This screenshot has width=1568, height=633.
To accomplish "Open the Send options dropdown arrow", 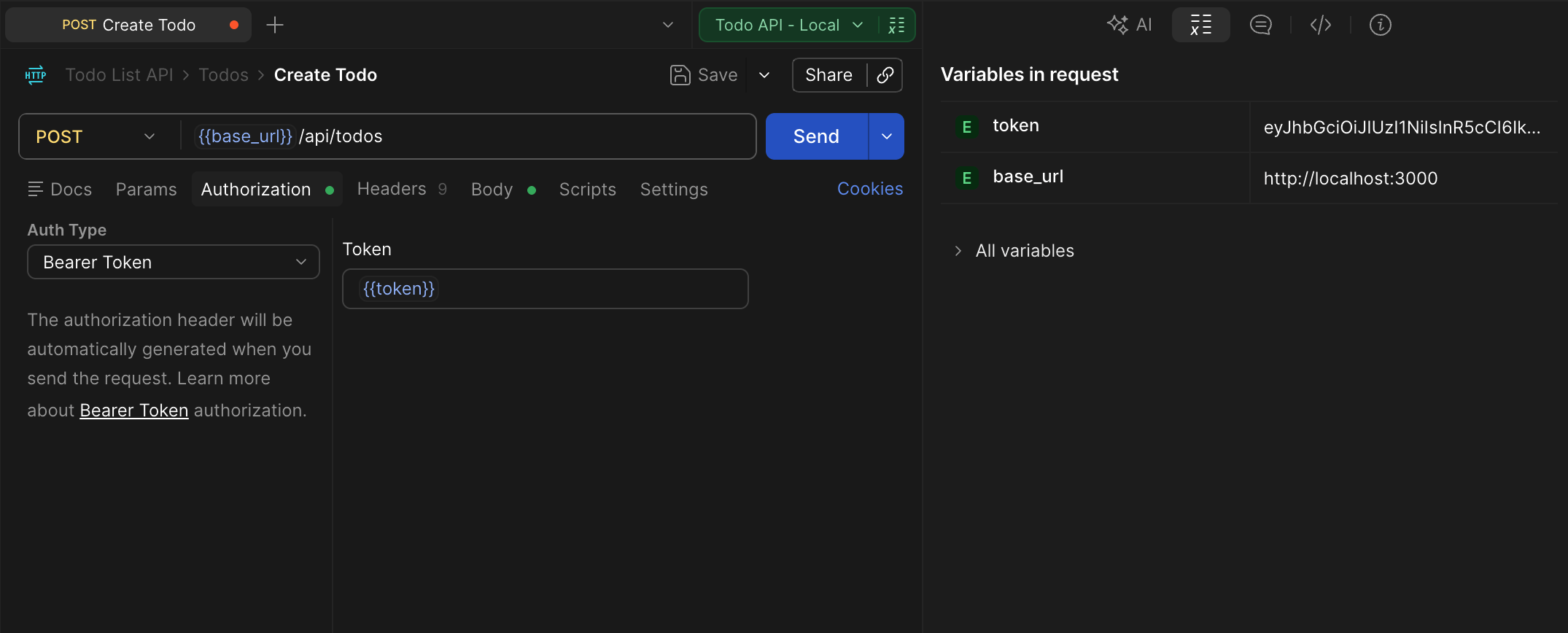I will 887,136.
